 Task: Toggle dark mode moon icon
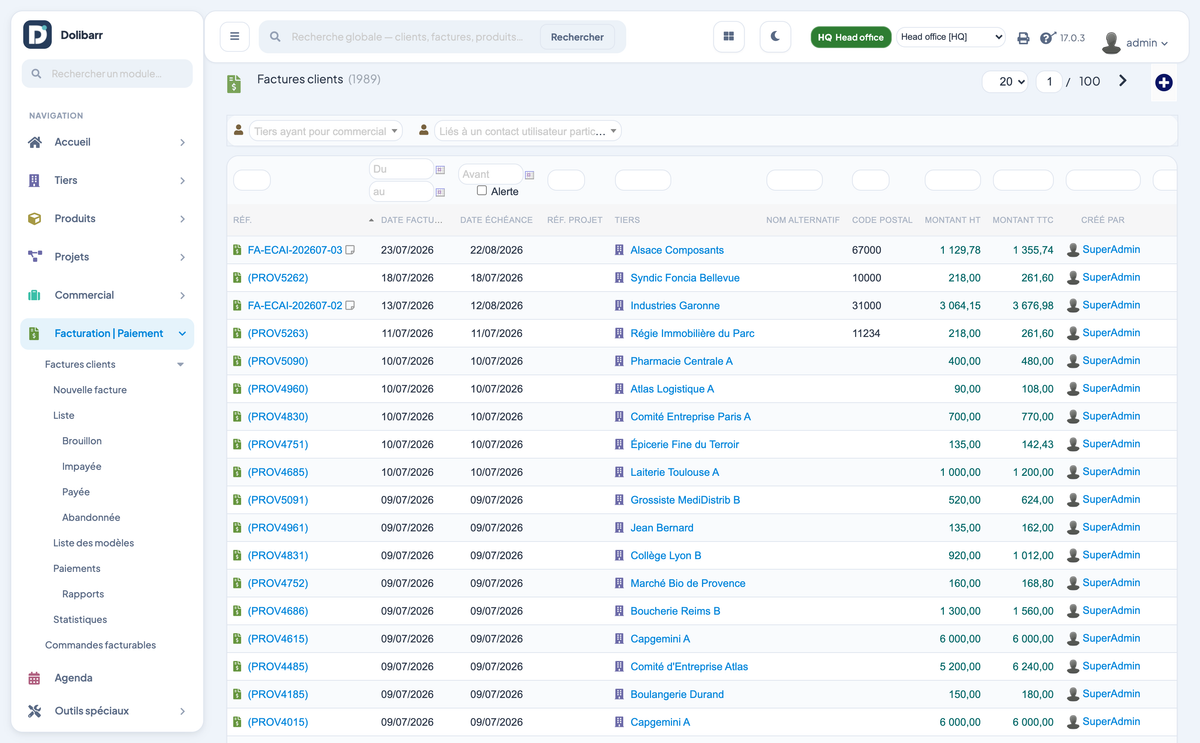775,37
